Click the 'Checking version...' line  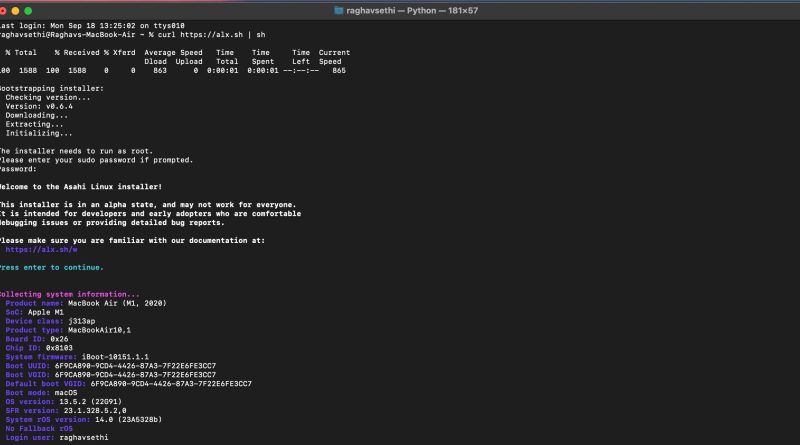48,97
